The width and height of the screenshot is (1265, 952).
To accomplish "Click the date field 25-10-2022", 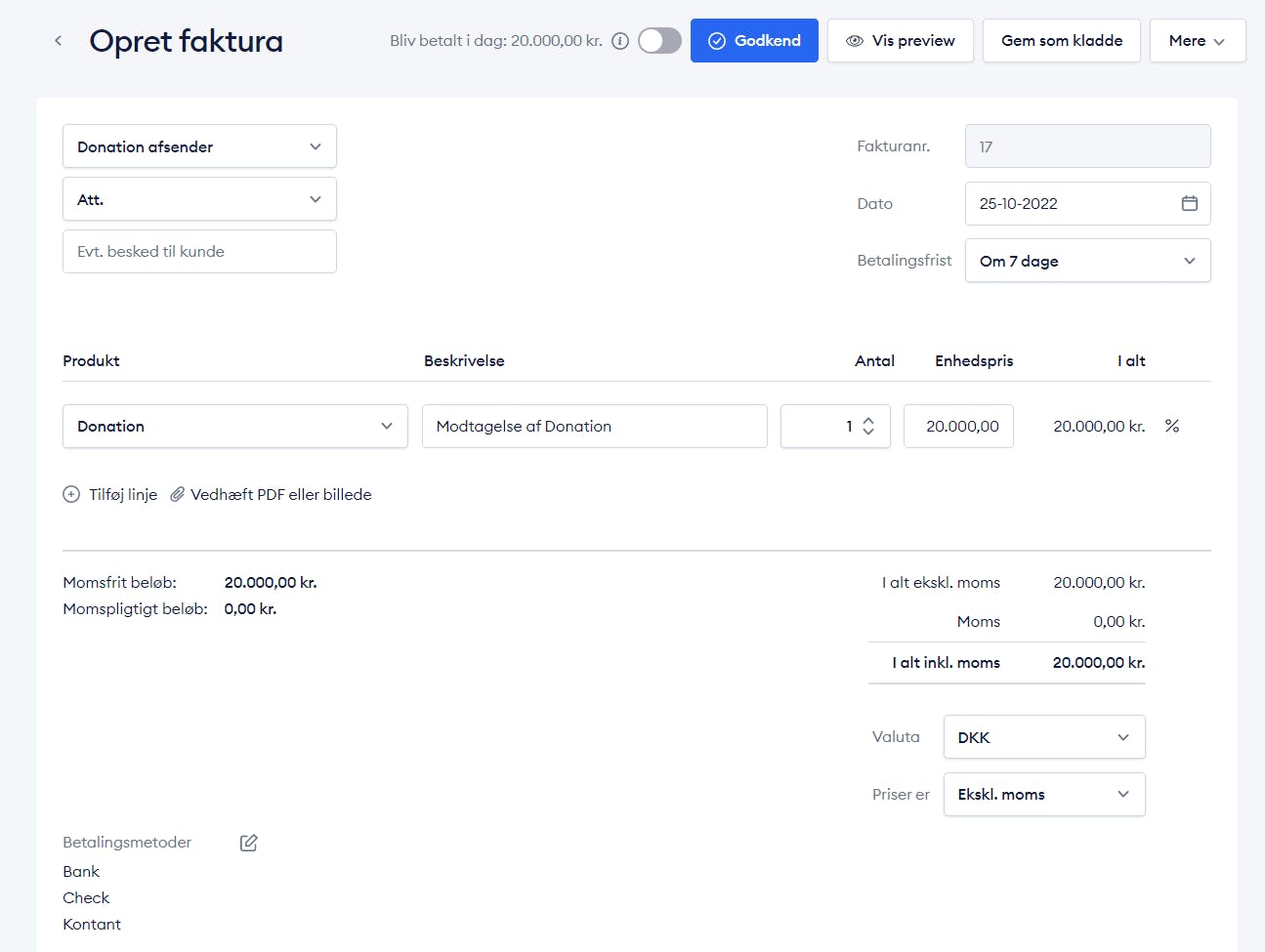I will click(1088, 203).
